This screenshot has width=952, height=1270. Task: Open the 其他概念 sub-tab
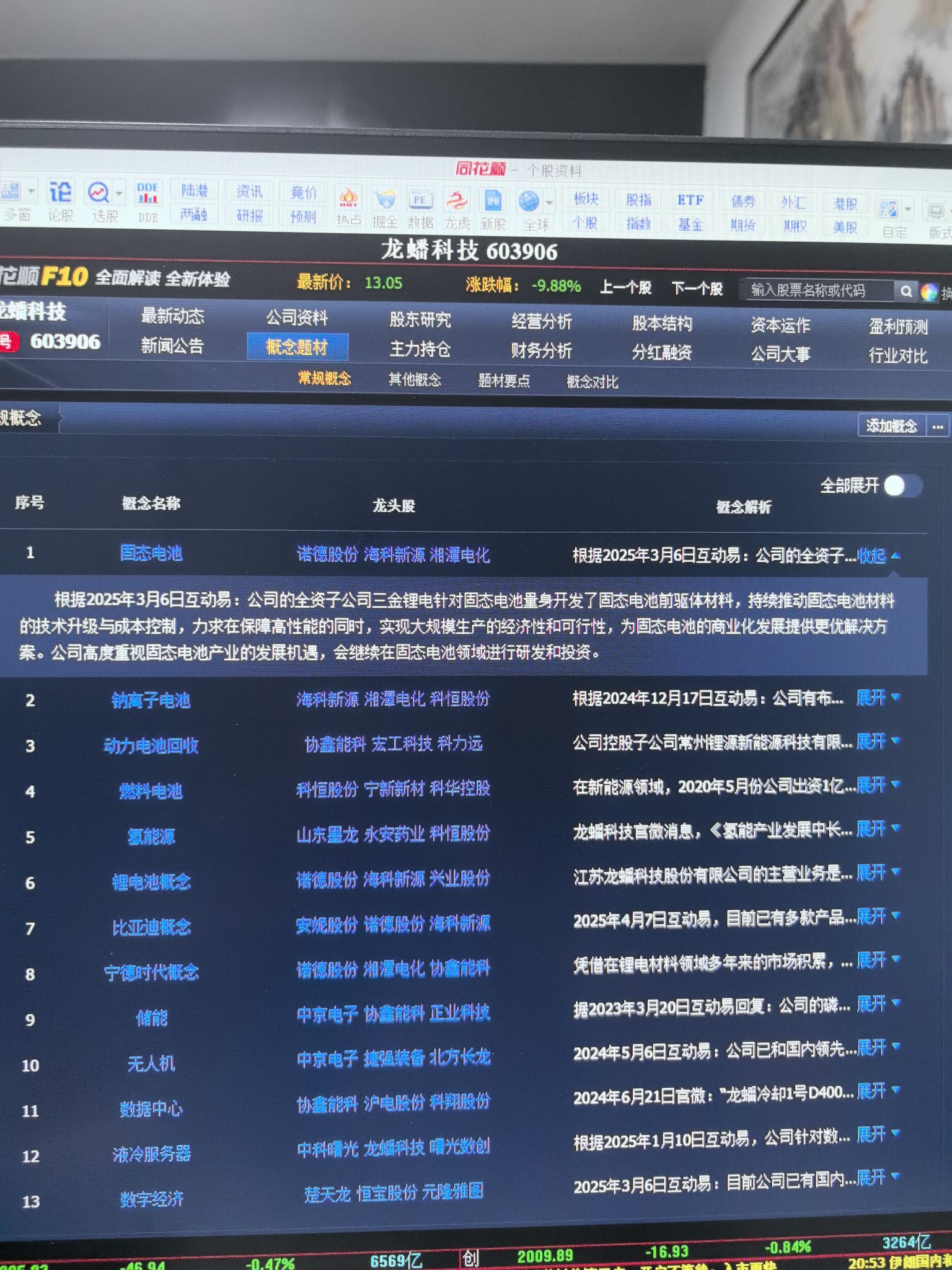pyautogui.click(x=415, y=380)
